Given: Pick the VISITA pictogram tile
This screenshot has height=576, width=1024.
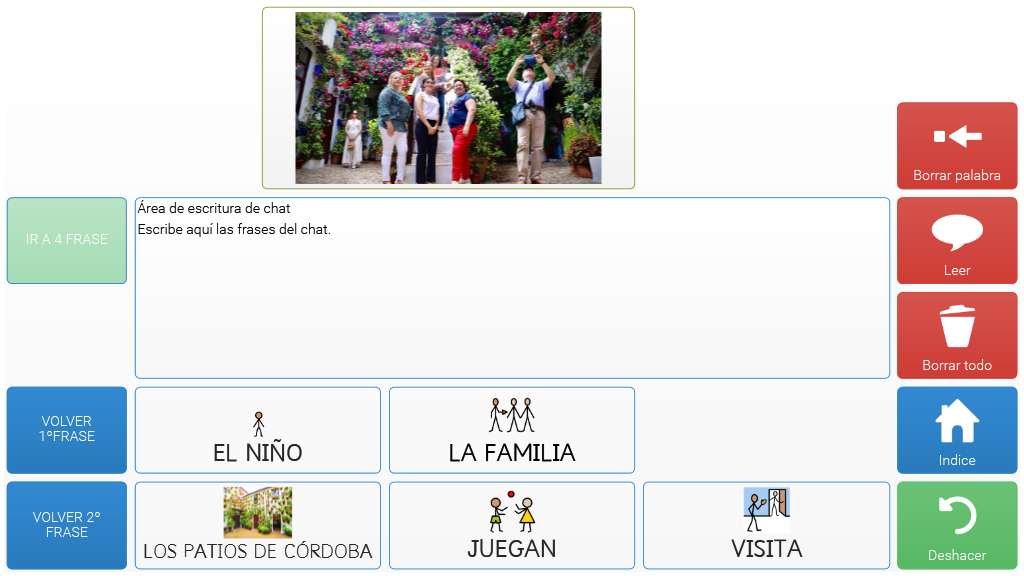Looking at the screenshot, I should pyautogui.click(x=767, y=526).
